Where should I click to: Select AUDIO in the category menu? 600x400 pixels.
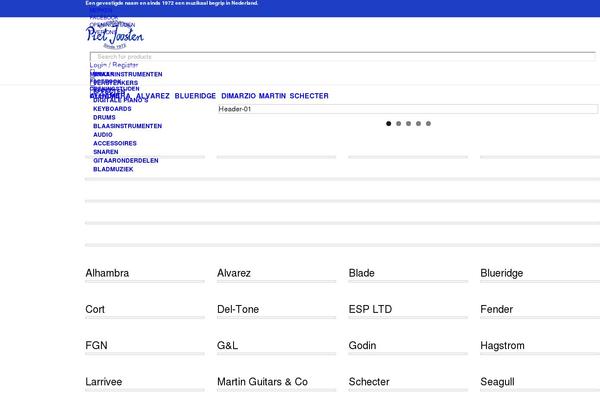tap(103, 135)
